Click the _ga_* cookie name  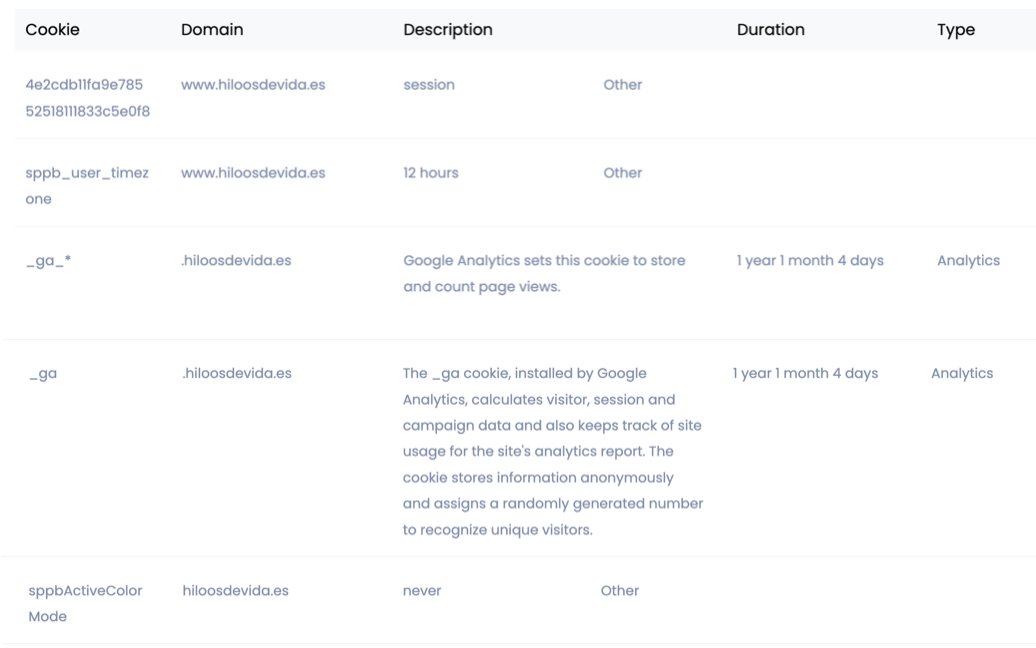click(48, 261)
